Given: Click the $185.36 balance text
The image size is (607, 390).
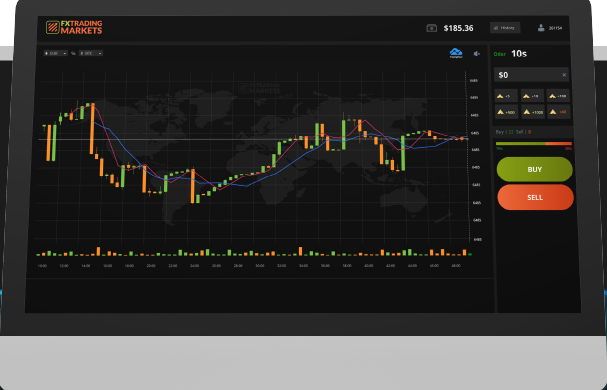Looking at the screenshot, I should [x=458, y=28].
